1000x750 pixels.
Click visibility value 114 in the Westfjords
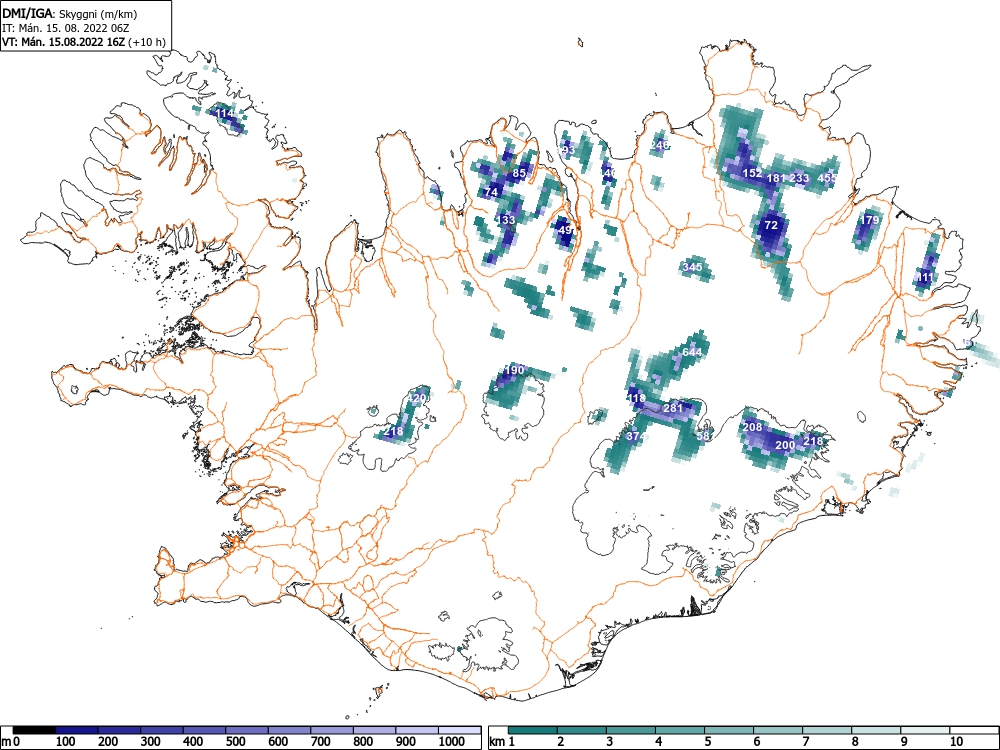[x=224, y=114]
